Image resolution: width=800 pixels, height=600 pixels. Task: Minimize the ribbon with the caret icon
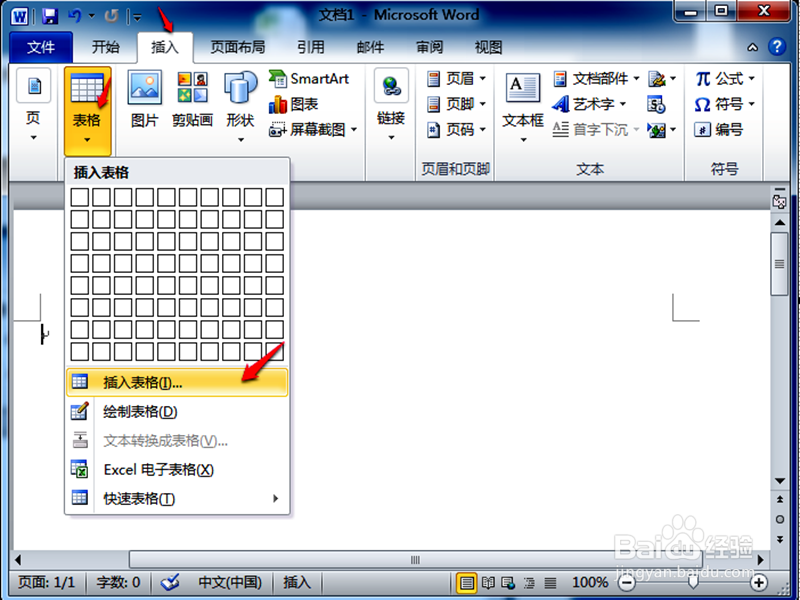click(x=753, y=47)
